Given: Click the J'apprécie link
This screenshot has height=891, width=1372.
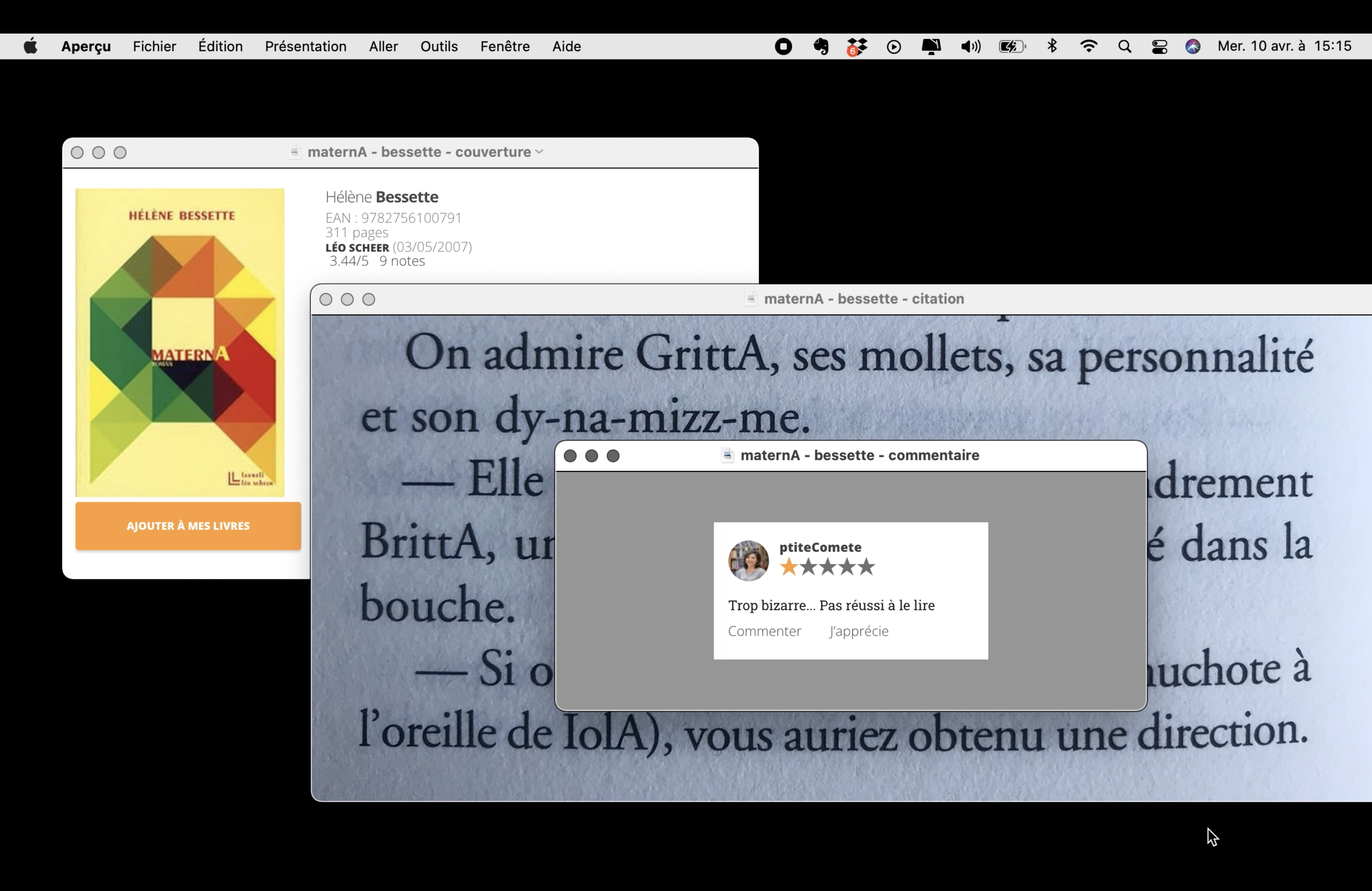Looking at the screenshot, I should [x=858, y=631].
